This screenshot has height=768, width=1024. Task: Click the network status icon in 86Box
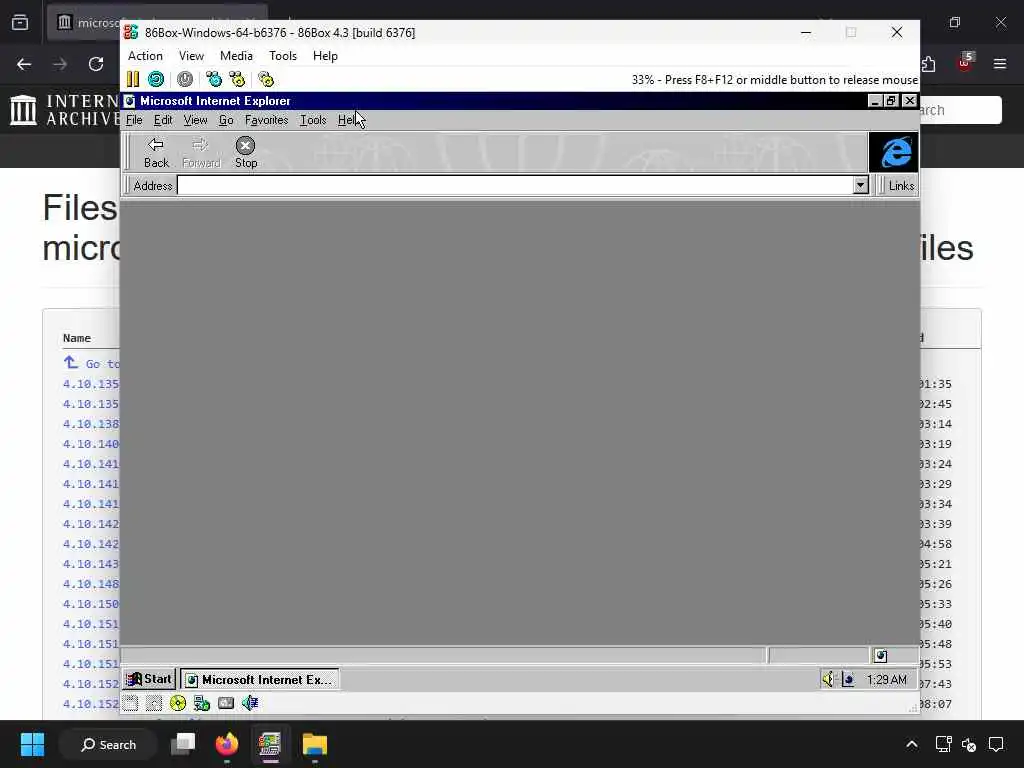point(202,703)
